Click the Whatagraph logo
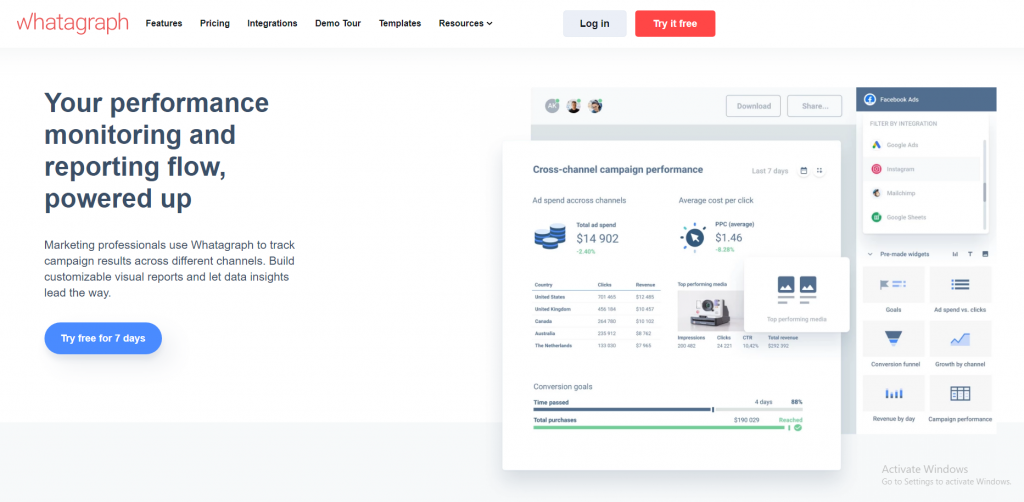This screenshot has height=502, width=1024. [x=72, y=23]
